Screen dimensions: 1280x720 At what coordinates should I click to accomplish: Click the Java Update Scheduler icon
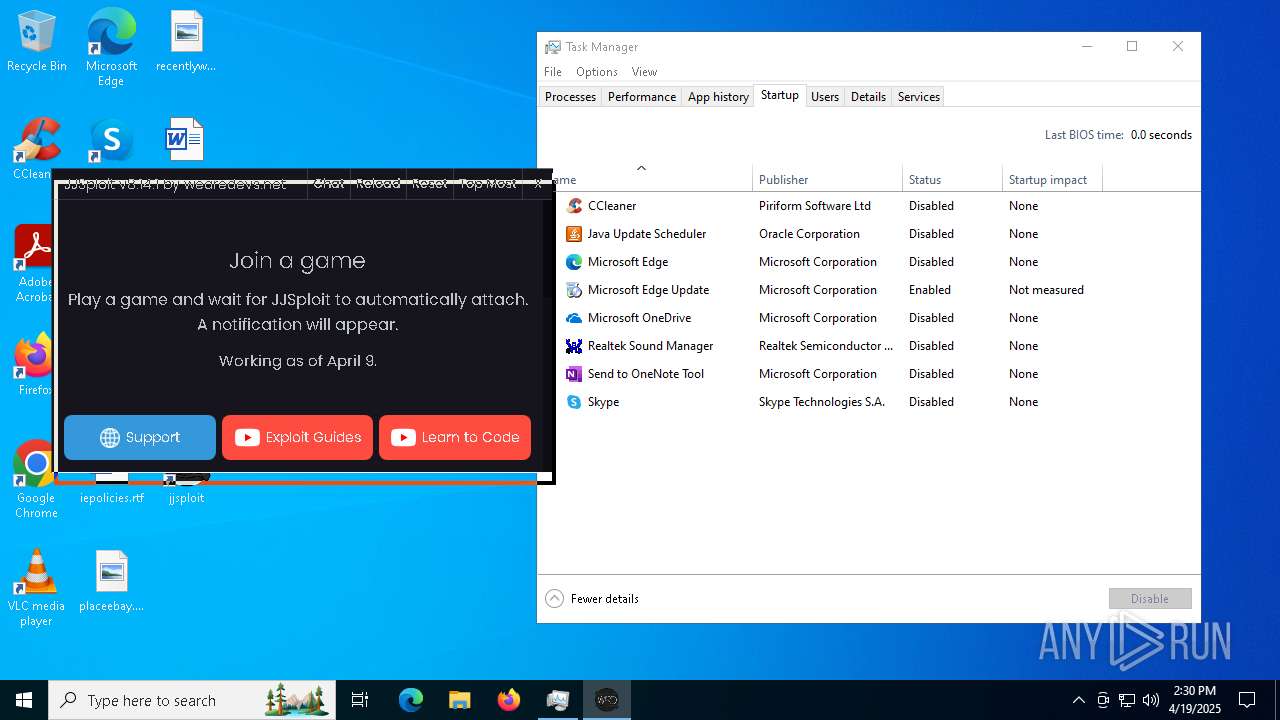(574, 234)
